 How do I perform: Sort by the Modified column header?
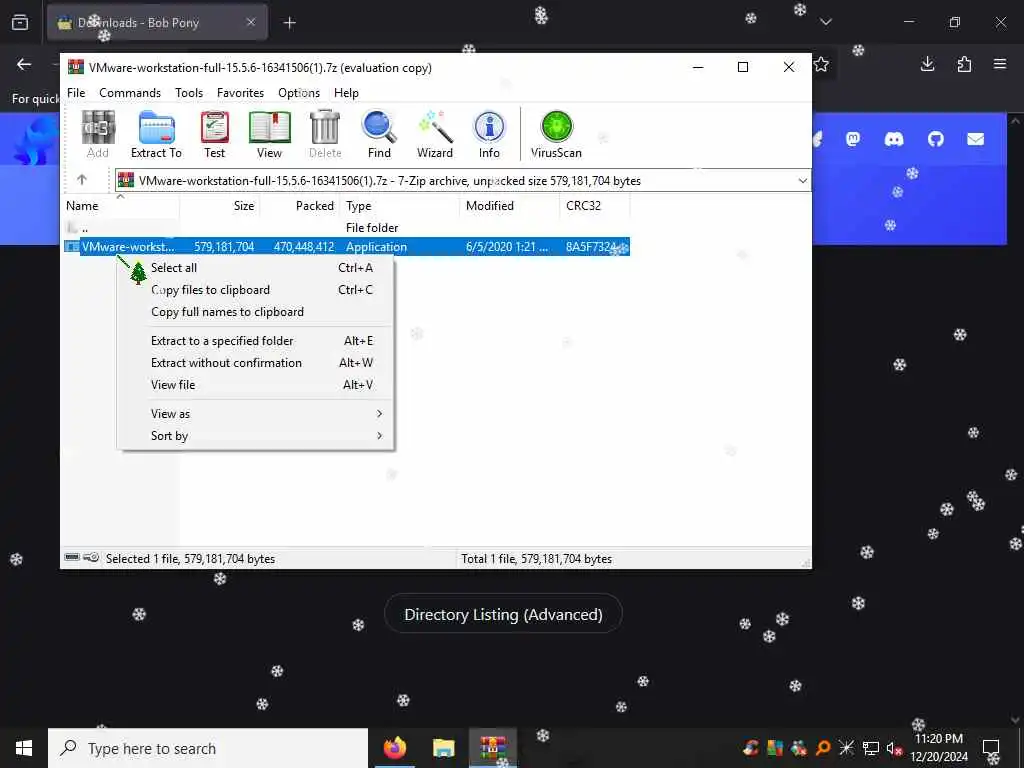click(x=510, y=206)
